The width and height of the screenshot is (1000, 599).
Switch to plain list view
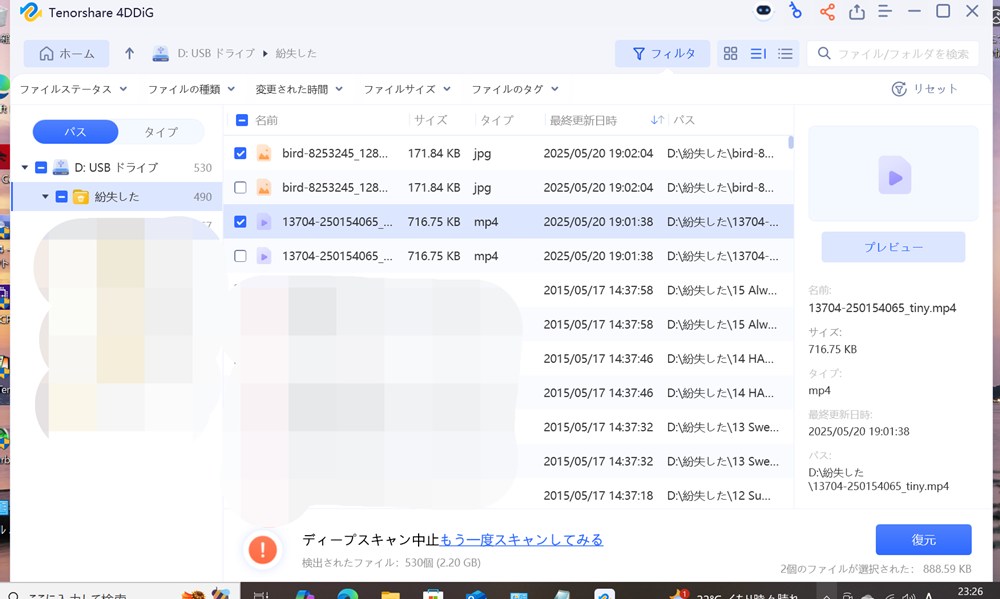pos(785,54)
